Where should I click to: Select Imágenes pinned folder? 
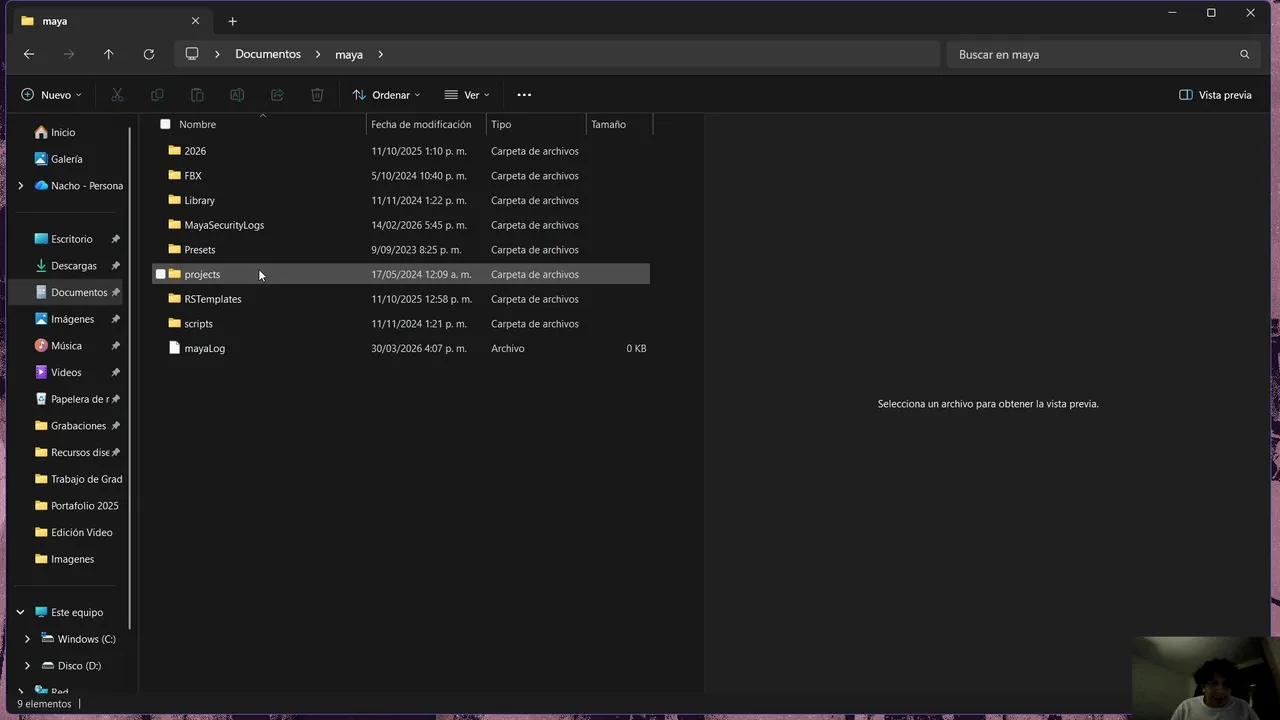72,319
